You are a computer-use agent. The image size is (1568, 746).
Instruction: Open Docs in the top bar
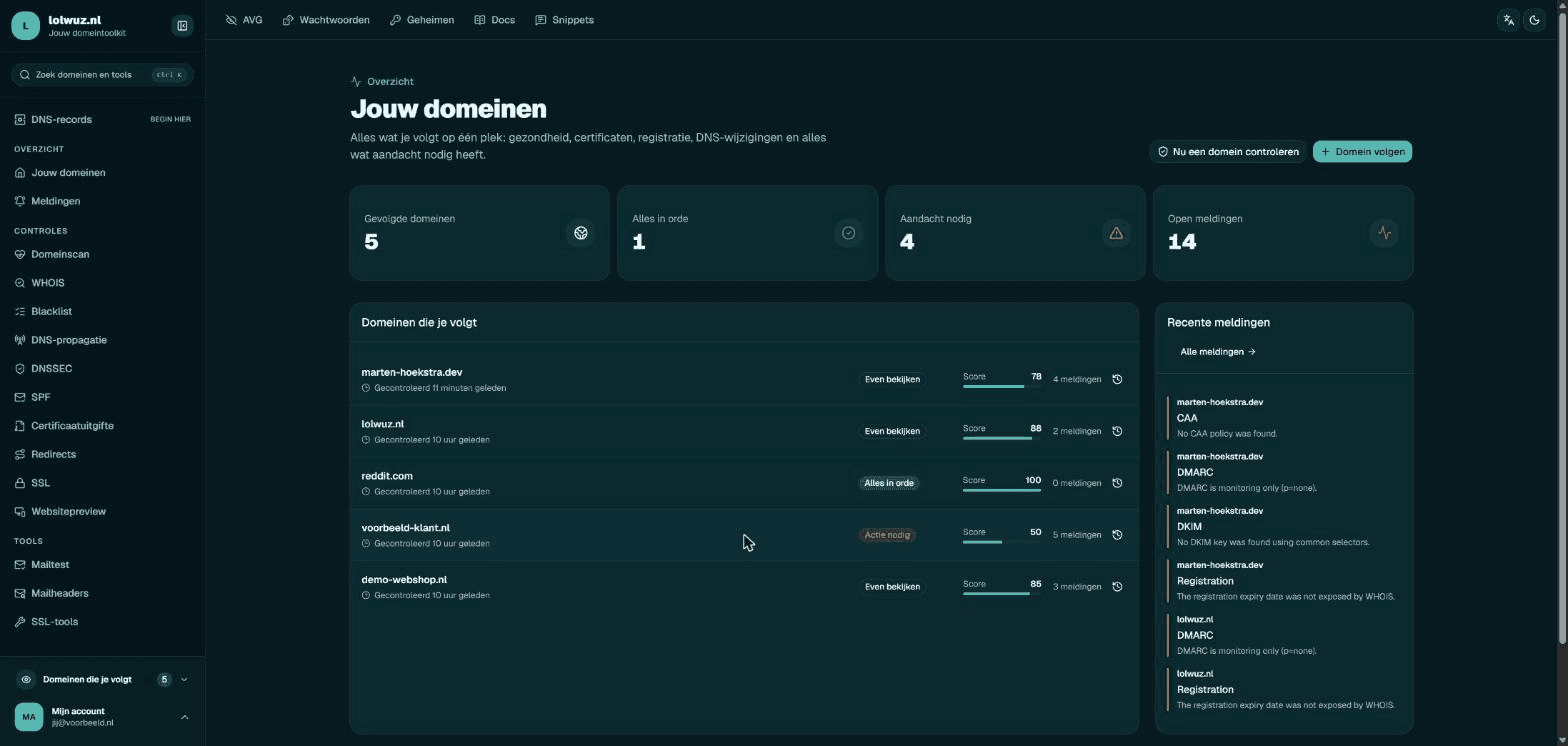pyautogui.click(x=495, y=20)
